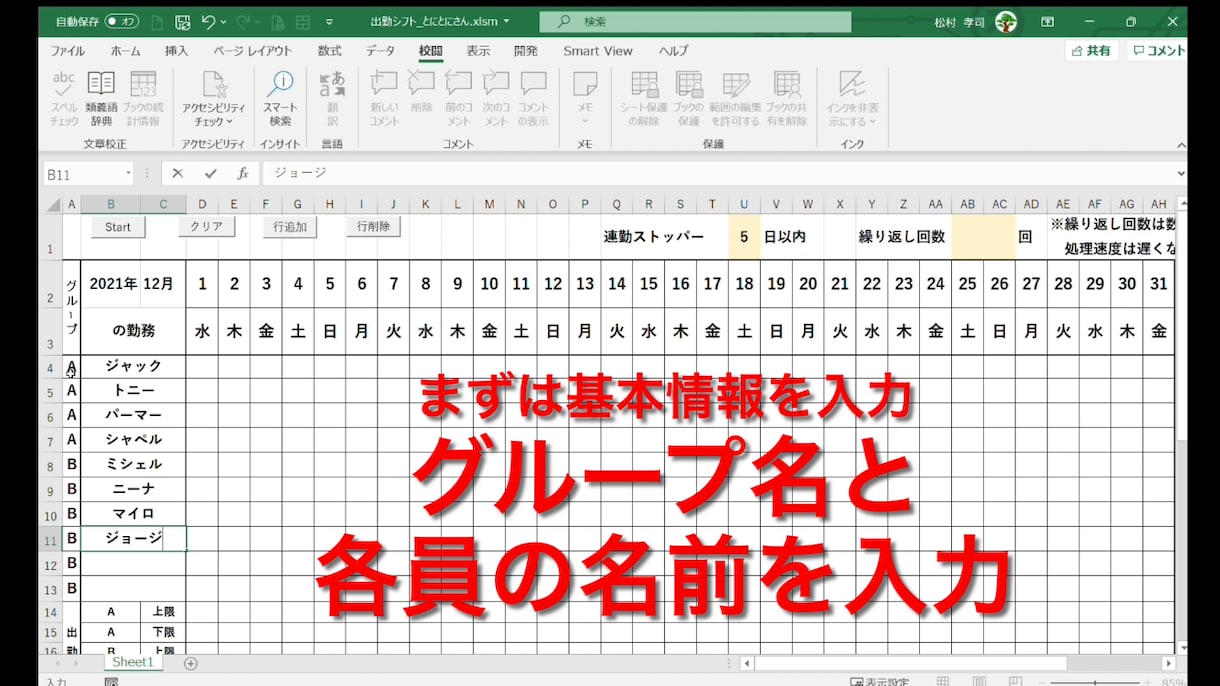Click the クリア button on the sheet
This screenshot has width=1220, height=686.
pos(207,227)
